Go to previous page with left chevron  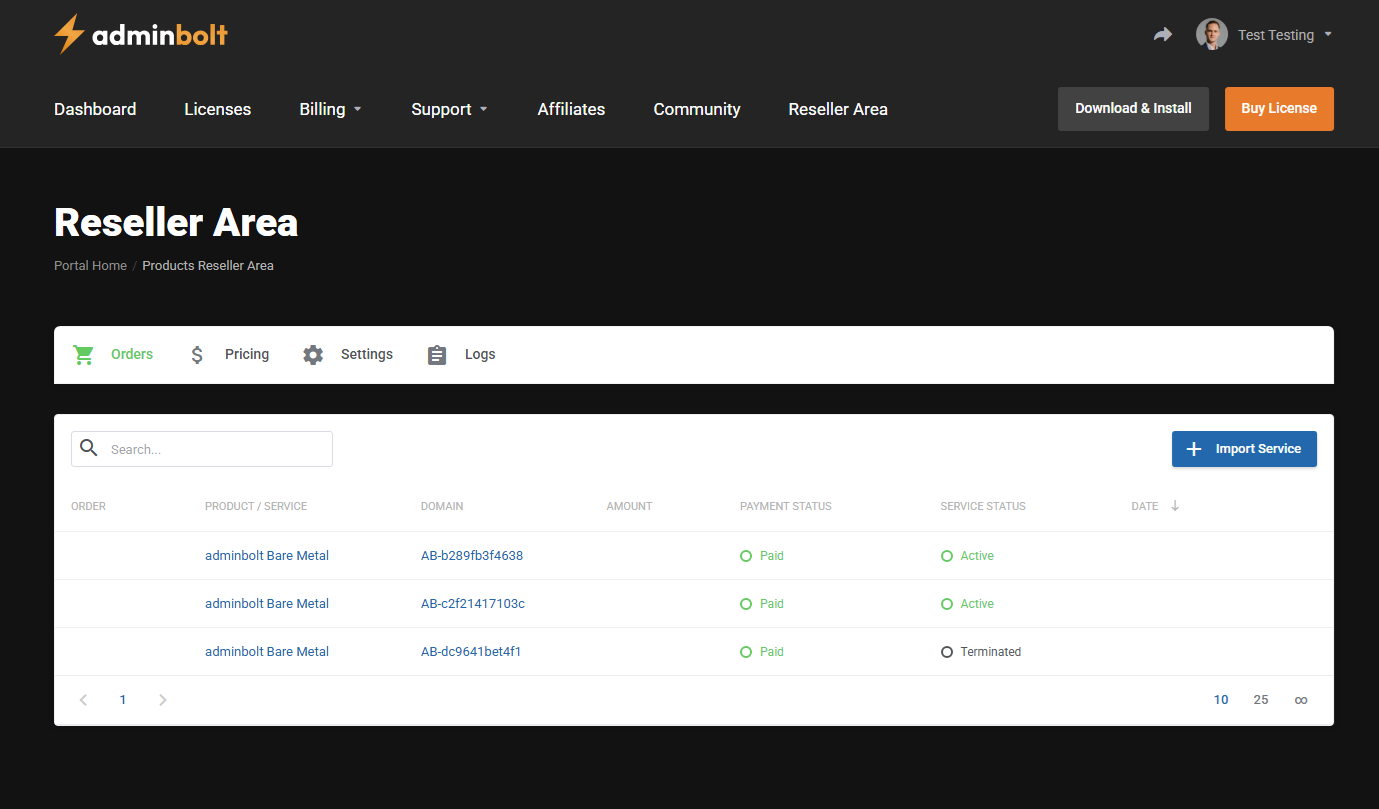pos(83,700)
